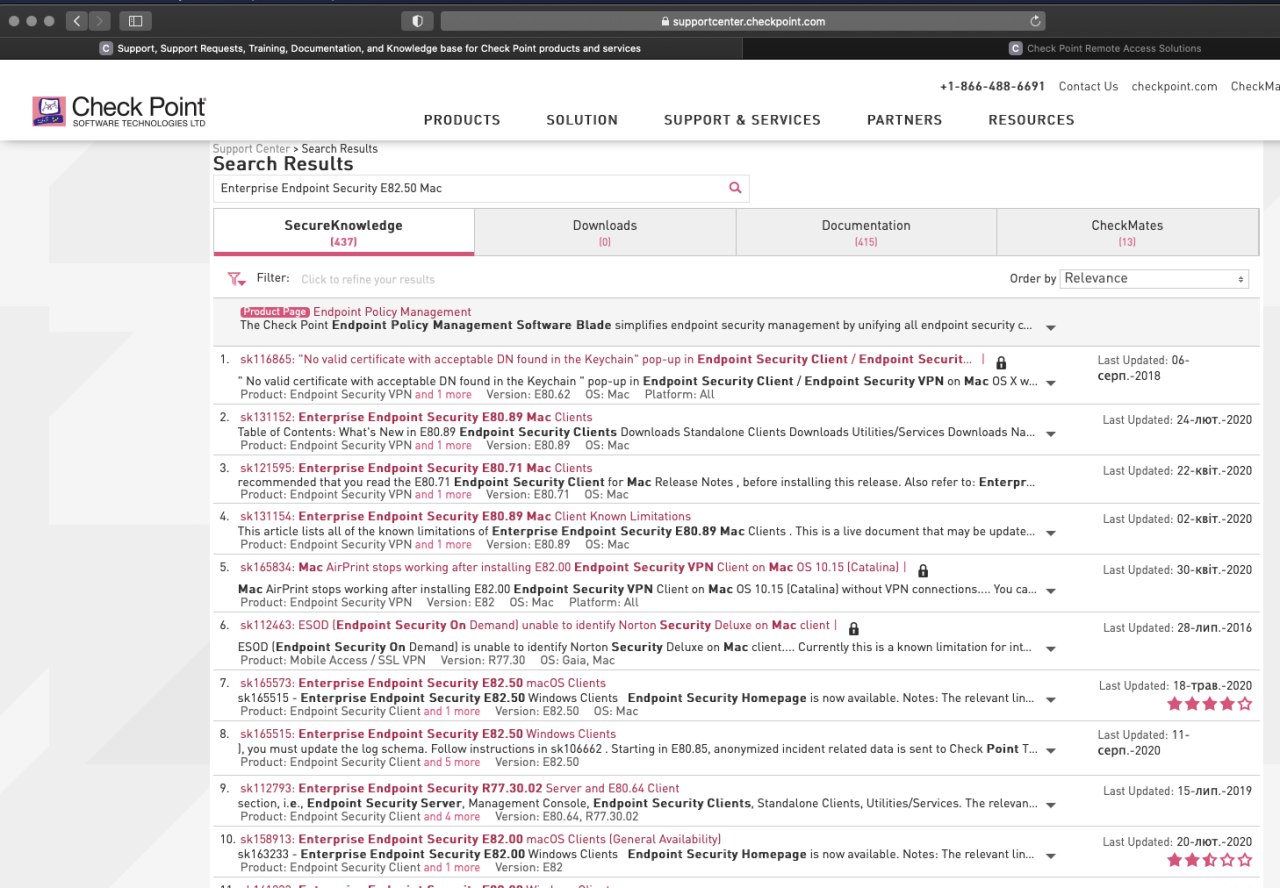Open sk112463 ESOD Norton Security article
Screen dimensions: 1280x888
pos(536,626)
